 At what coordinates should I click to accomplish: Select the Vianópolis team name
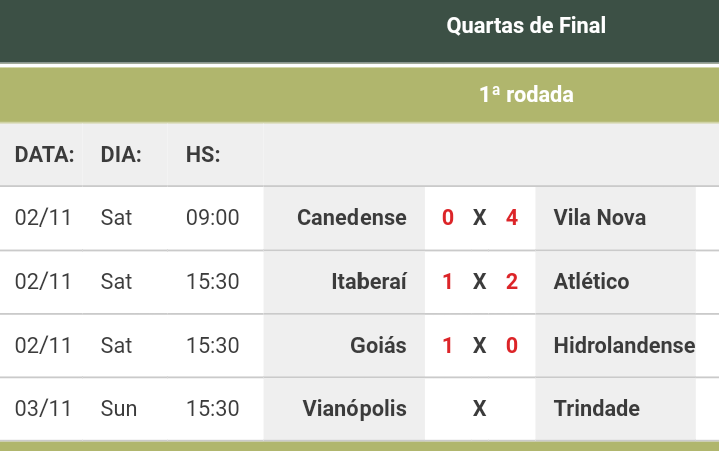(x=354, y=408)
